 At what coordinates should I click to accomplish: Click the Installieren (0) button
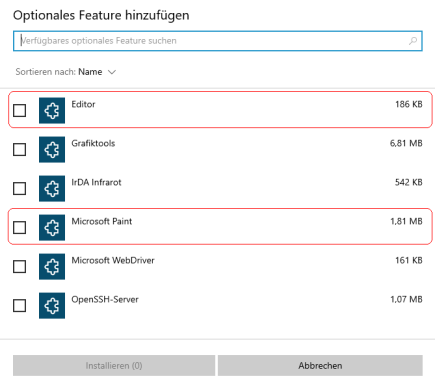click(x=114, y=366)
